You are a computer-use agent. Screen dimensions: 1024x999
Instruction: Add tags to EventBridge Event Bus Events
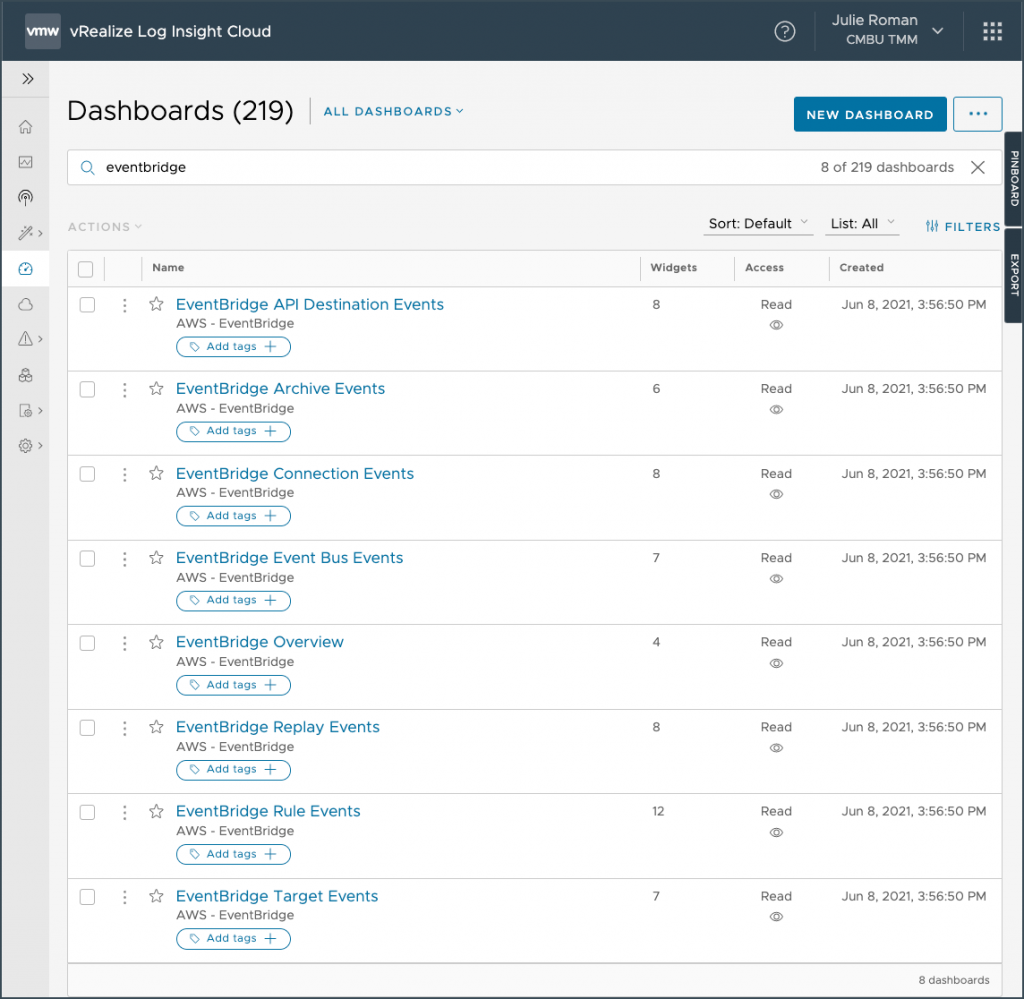tap(233, 601)
